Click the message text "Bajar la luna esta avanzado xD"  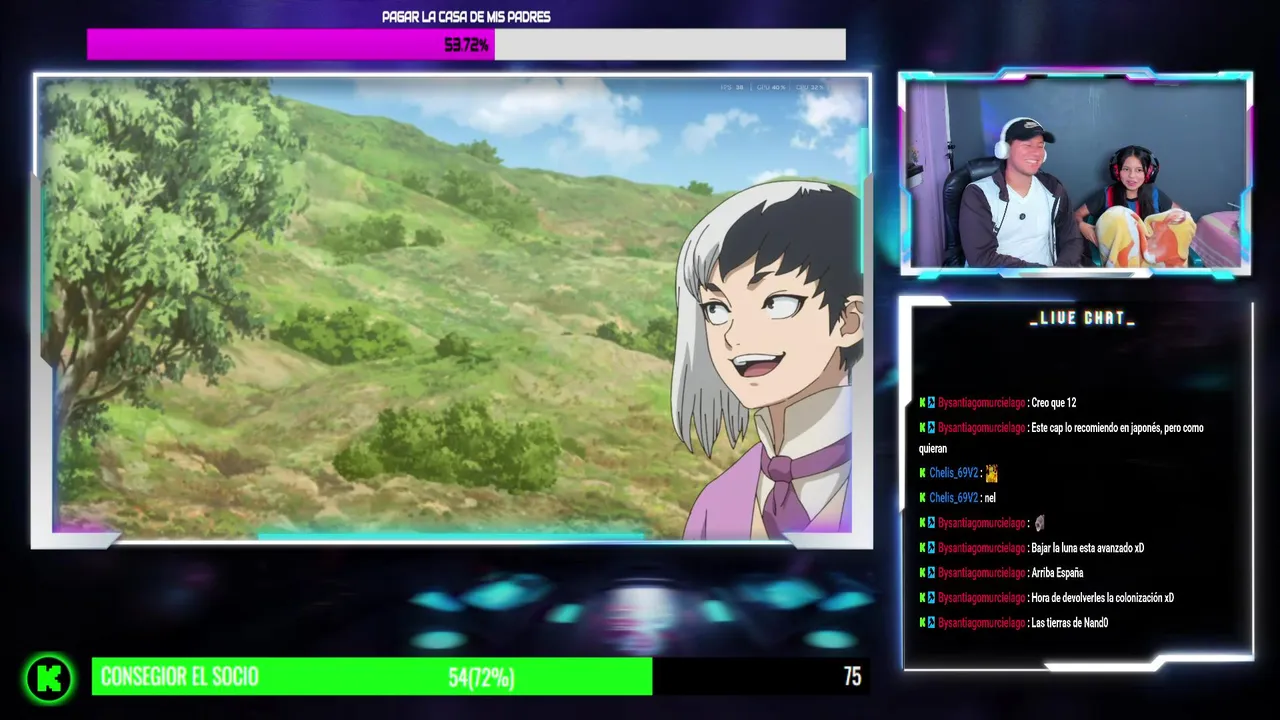[1087, 548]
